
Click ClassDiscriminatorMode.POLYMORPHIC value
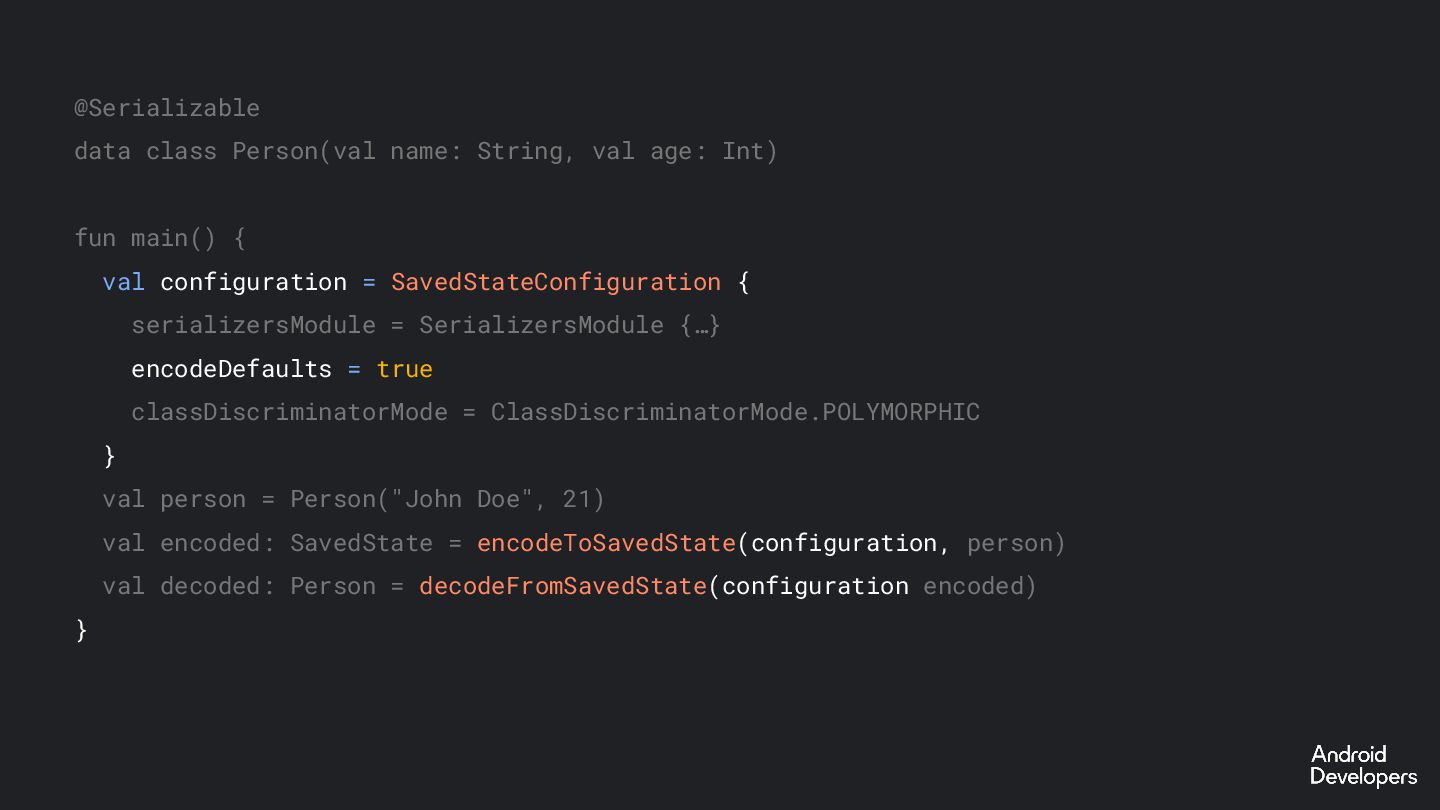point(735,412)
